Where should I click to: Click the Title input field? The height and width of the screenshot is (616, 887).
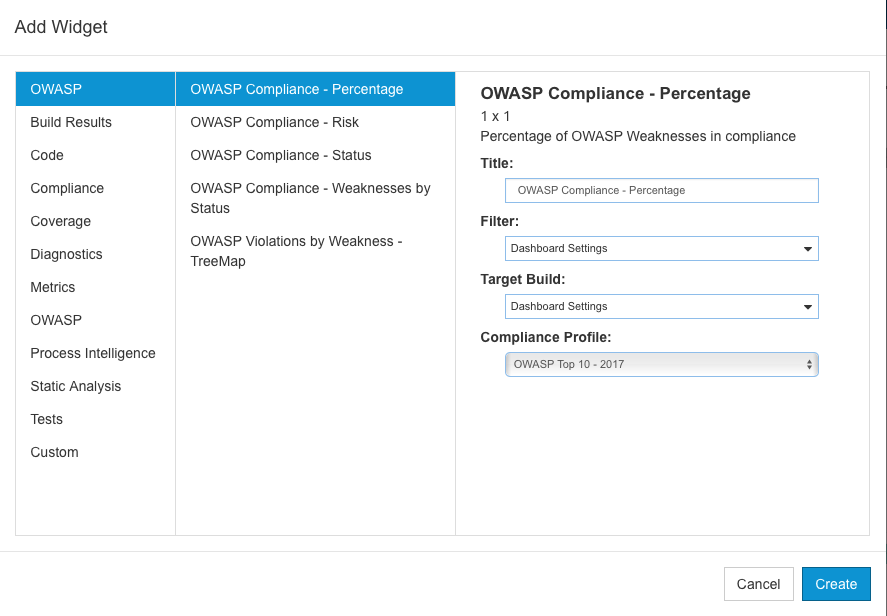[661, 191]
